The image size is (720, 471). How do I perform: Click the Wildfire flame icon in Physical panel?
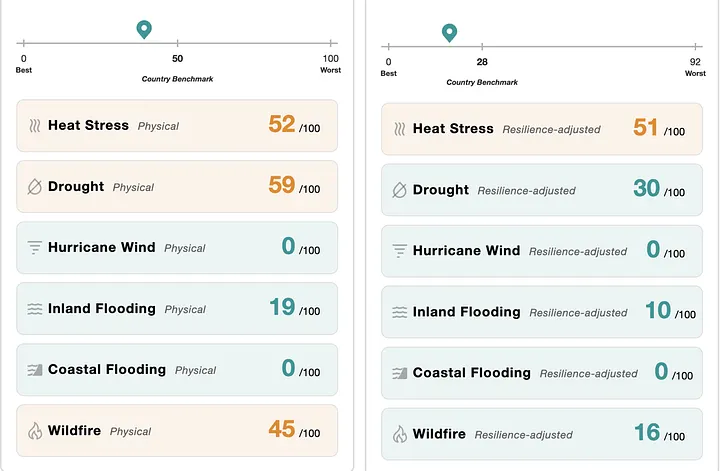34,431
